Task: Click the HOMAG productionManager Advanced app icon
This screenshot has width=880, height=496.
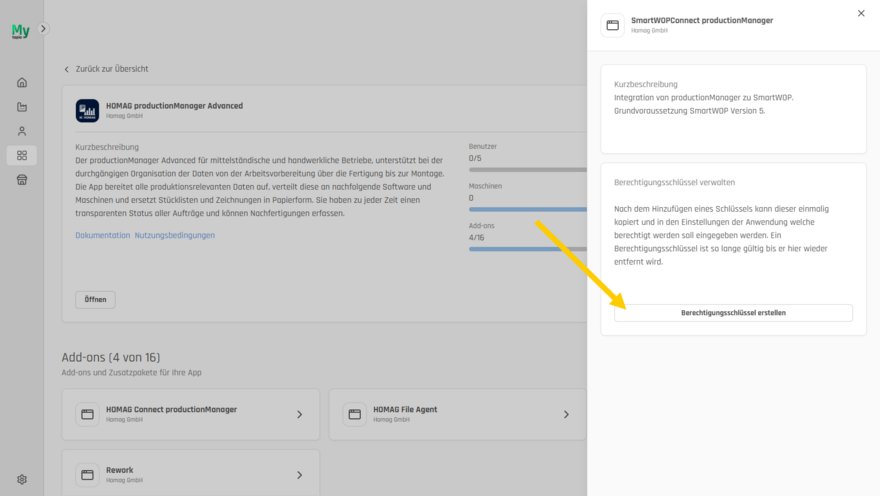Action: coord(88,111)
